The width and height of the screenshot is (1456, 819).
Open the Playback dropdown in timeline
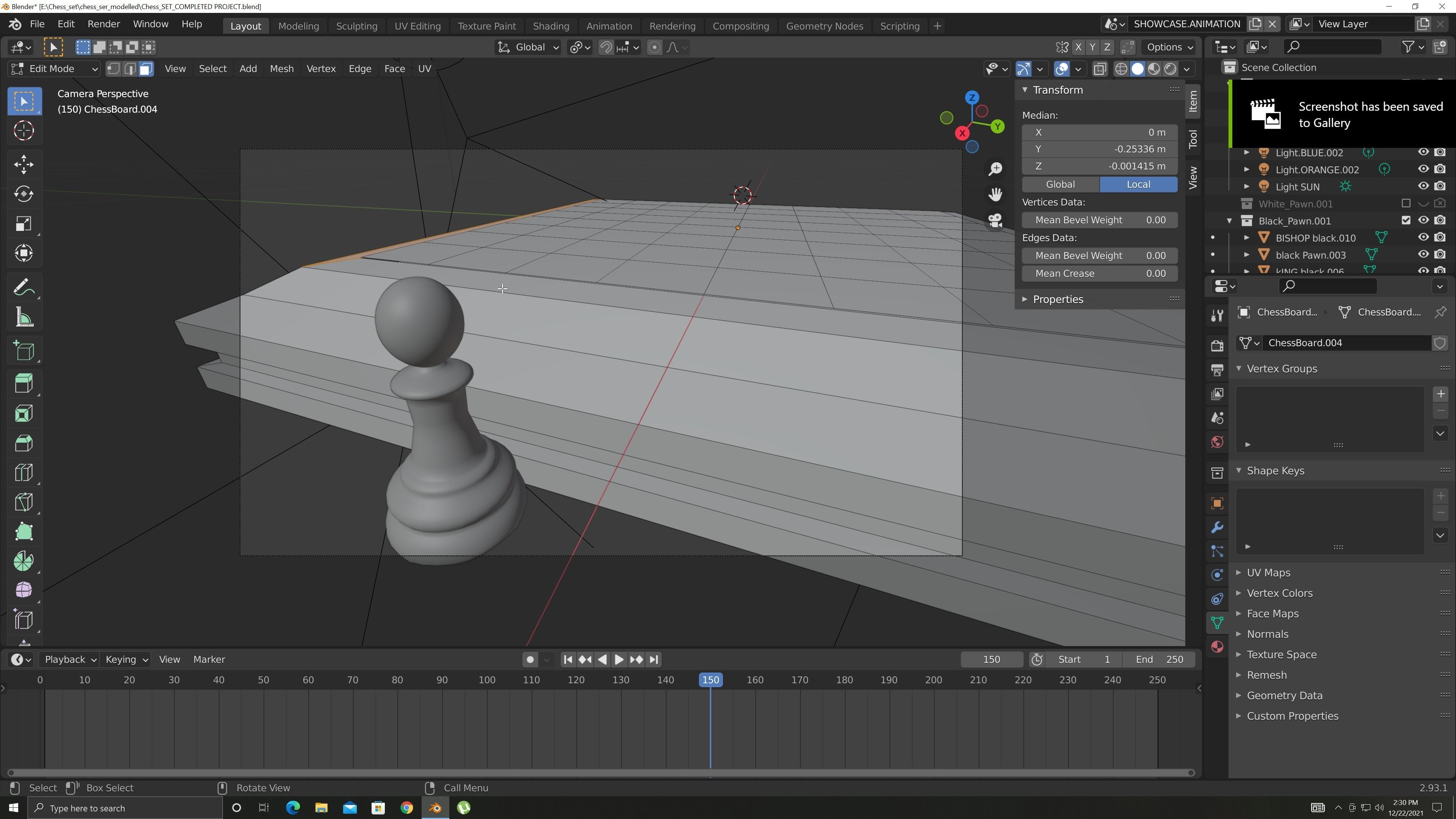(70, 660)
